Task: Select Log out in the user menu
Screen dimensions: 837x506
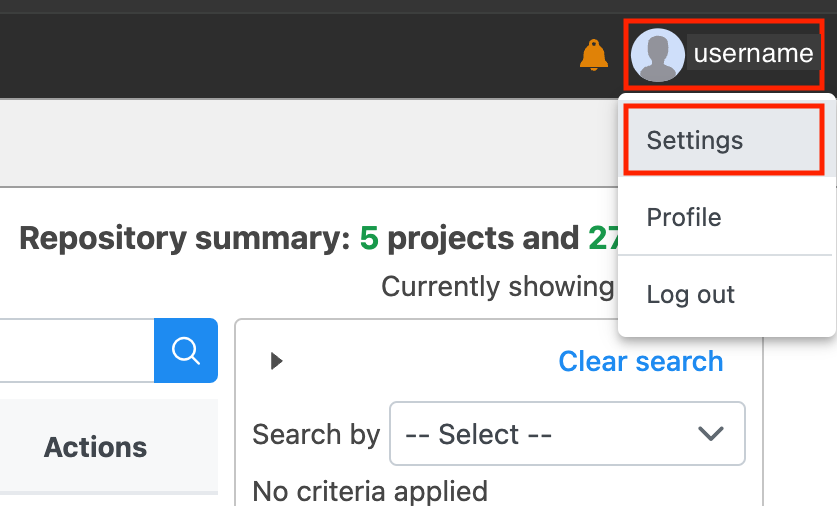Action: pyautogui.click(x=691, y=294)
